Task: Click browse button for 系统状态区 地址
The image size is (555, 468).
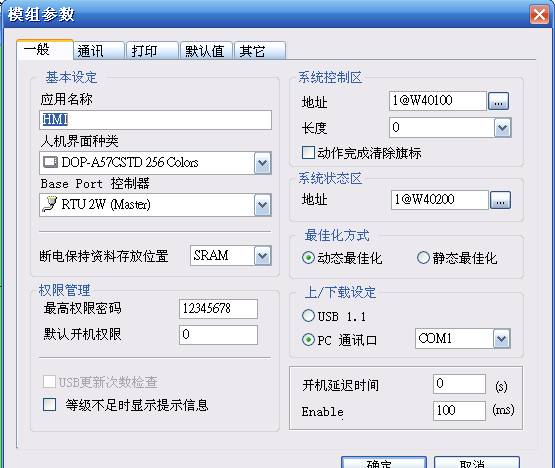Action: click(500, 200)
